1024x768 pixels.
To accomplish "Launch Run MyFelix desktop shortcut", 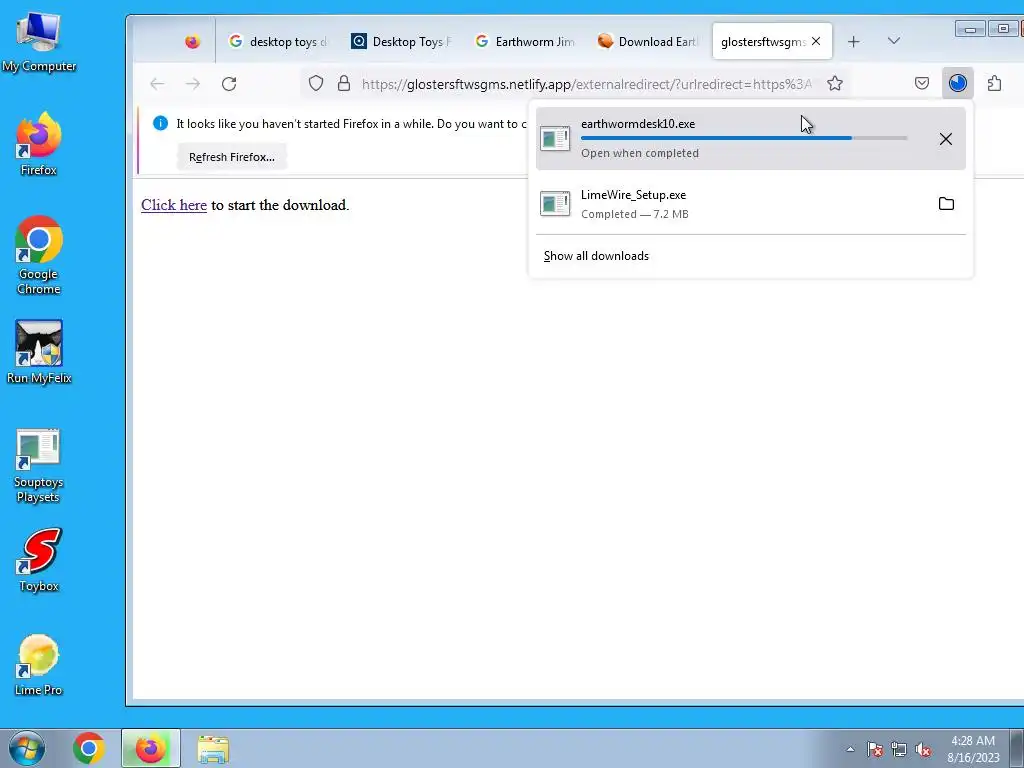I will (39, 352).
